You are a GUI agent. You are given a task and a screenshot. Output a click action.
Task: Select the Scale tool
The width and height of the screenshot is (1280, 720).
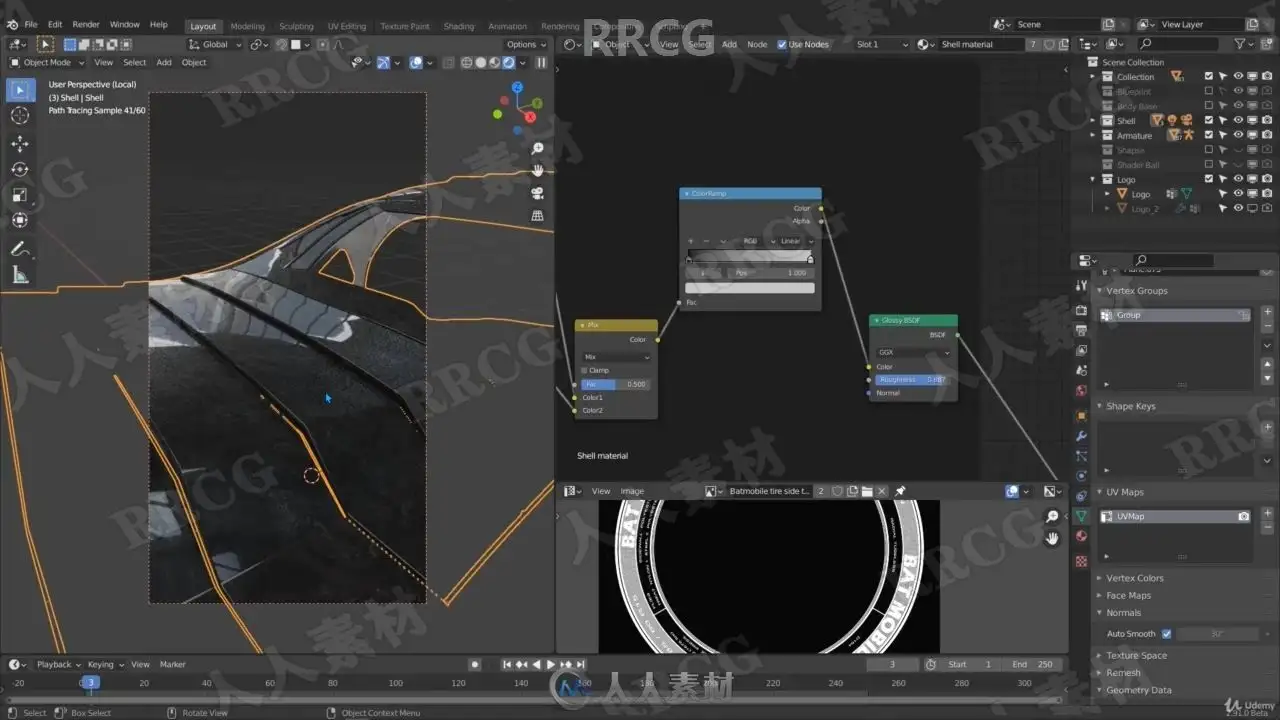[x=20, y=195]
